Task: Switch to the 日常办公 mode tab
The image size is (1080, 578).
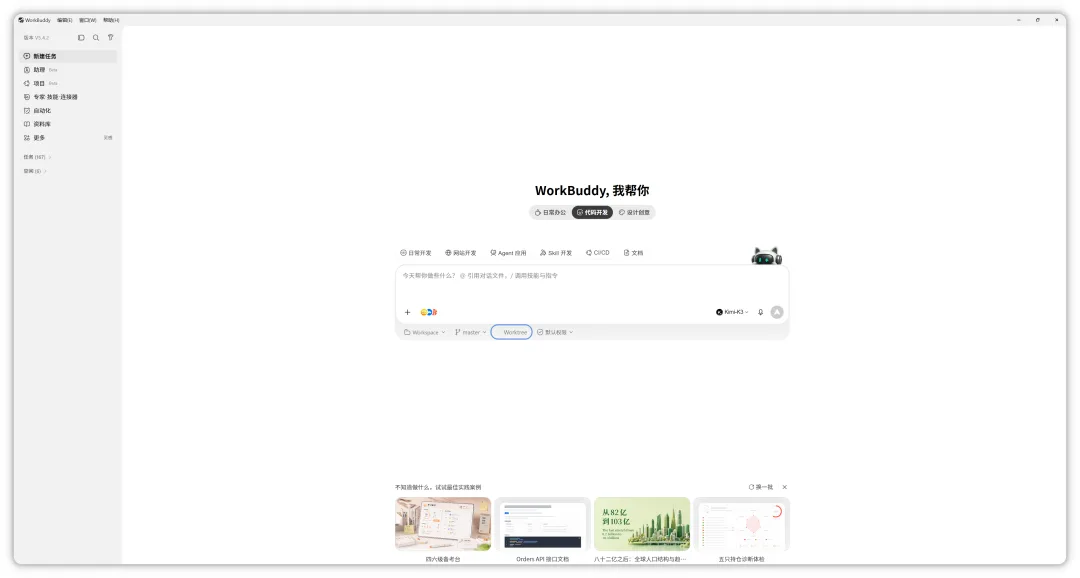Action: click(x=550, y=212)
